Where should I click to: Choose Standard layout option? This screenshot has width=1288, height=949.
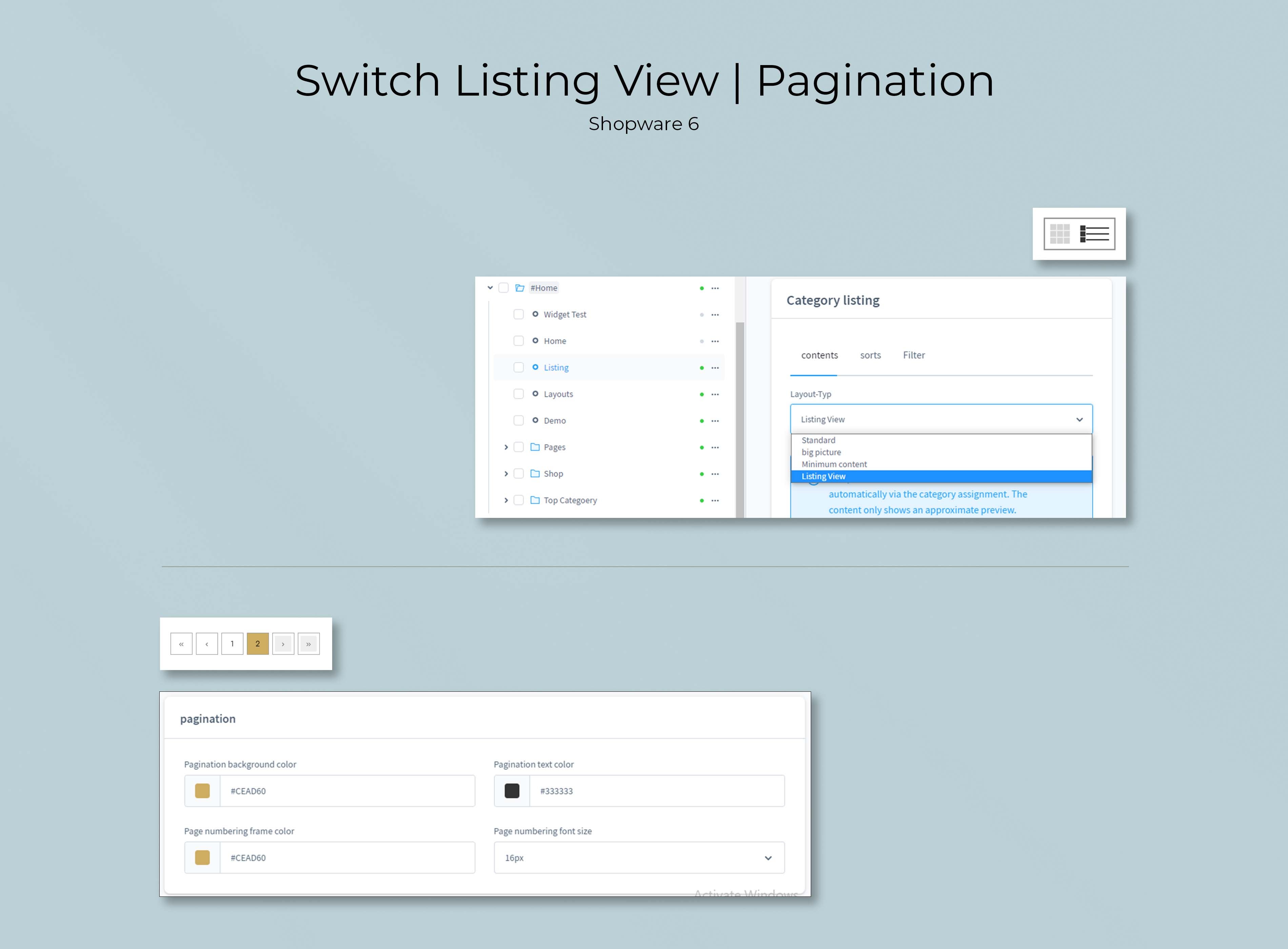941,440
